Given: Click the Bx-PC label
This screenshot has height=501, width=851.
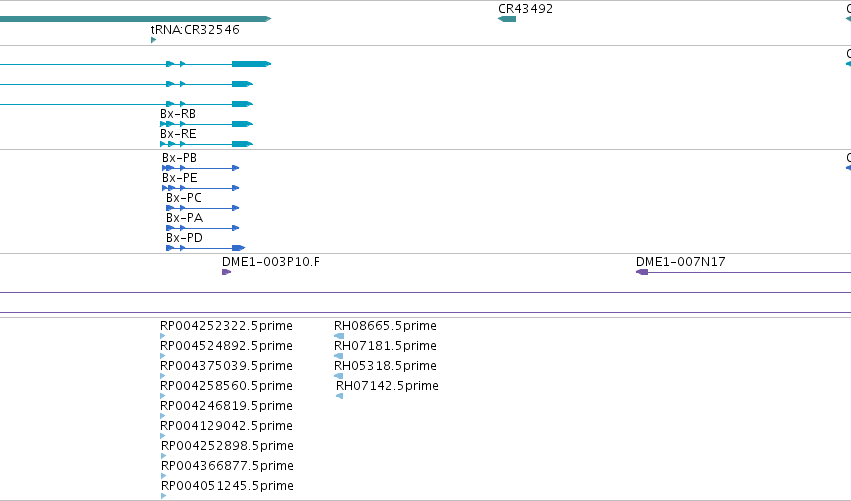Looking at the screenshot, I should pyautogui.click(x=184, y=198).
